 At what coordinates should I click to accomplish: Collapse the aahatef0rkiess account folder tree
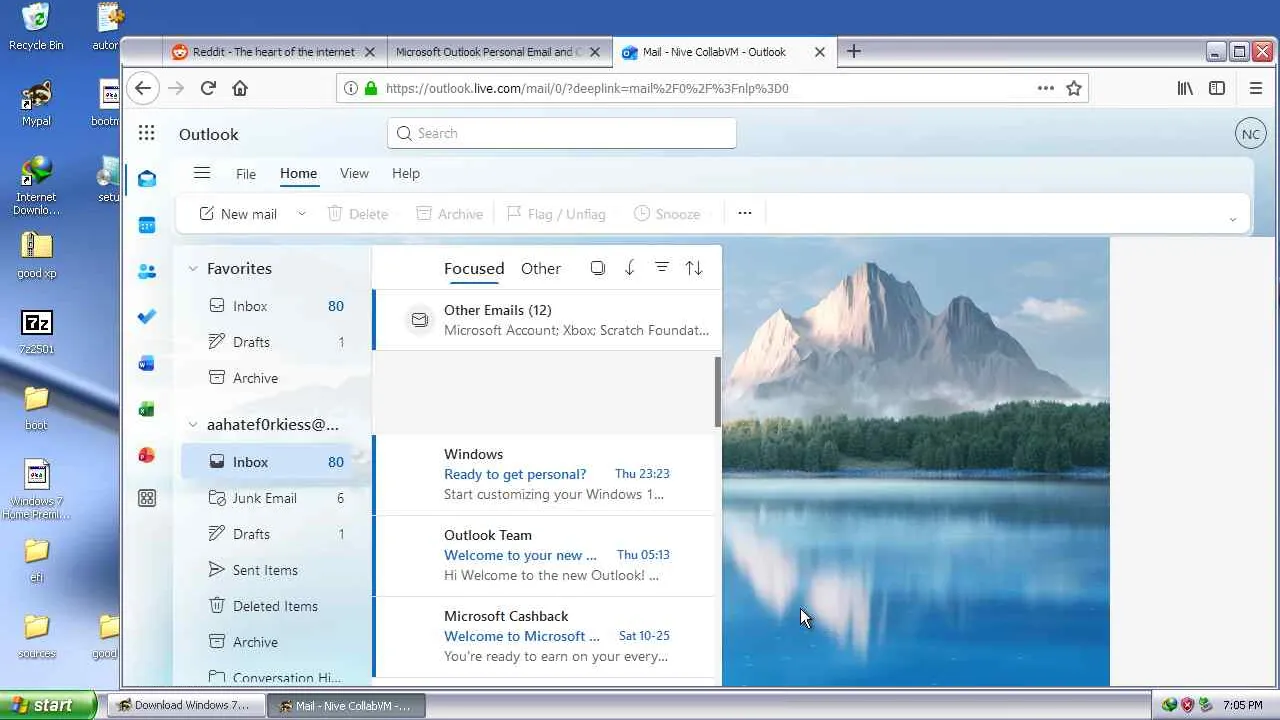point(193,425)
